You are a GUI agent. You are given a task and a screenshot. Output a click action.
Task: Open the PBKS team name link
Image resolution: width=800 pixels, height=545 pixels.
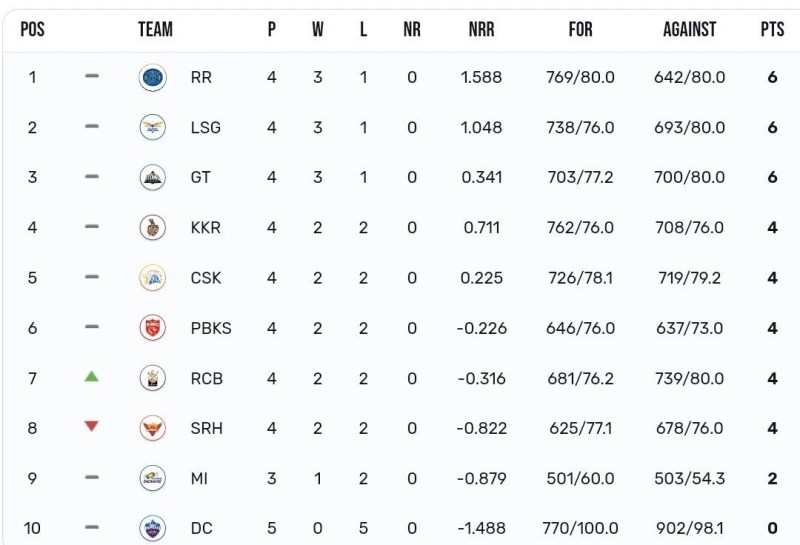(x=210, y=328)
